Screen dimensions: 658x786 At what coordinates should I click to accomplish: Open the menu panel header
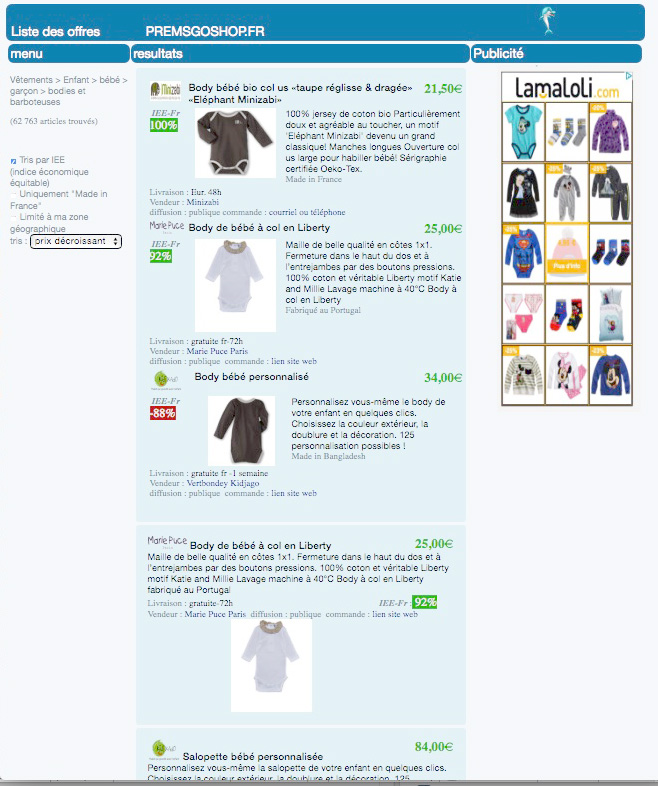coord(69,54)
